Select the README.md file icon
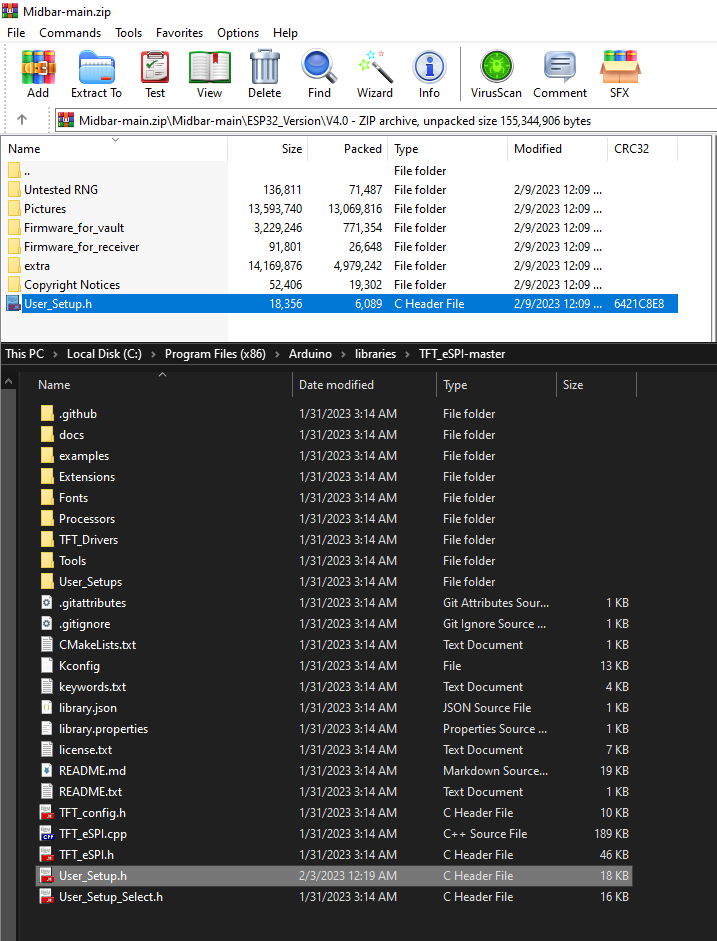Image resolution: width=717 pixels, height=941 pixels. [x=47, y=771]
